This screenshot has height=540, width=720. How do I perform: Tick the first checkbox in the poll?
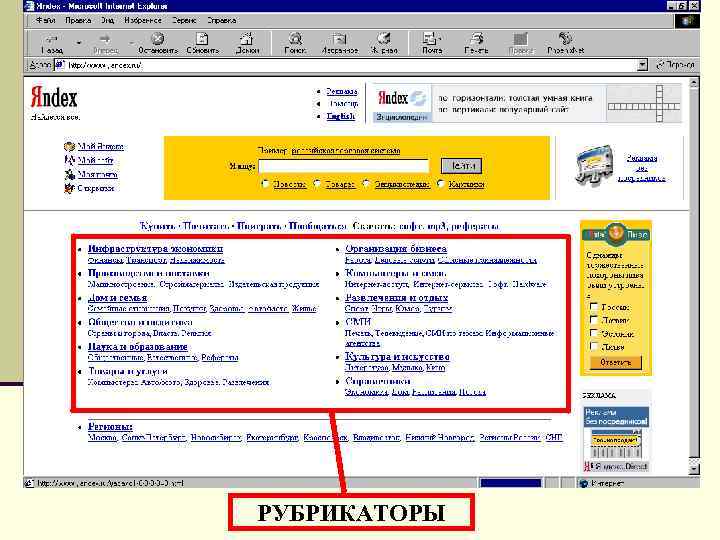pos(594,306)
